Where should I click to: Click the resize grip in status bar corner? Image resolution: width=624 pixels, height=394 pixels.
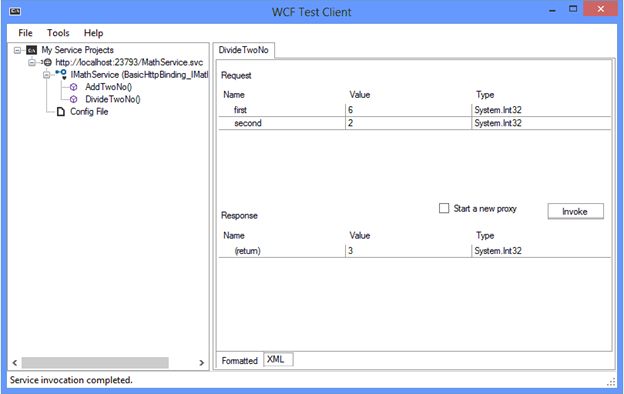click(x=612, y=382)
